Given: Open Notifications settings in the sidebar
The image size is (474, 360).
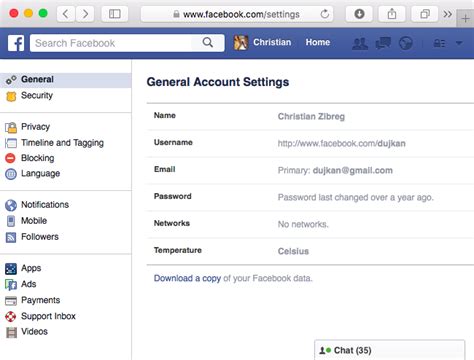Looking at the screenshot, I should coord(45,205).
